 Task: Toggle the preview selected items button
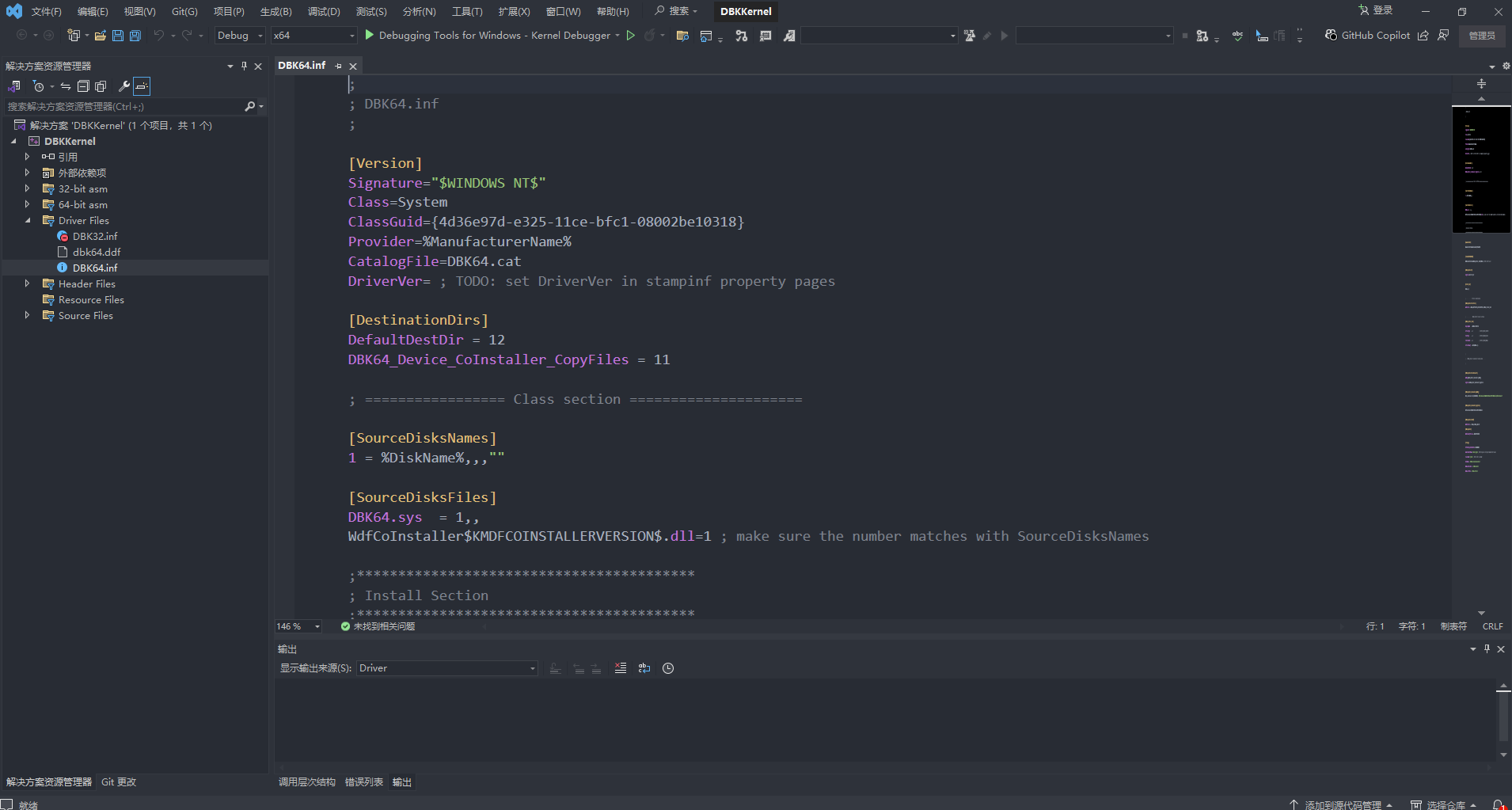pos(142,86)
